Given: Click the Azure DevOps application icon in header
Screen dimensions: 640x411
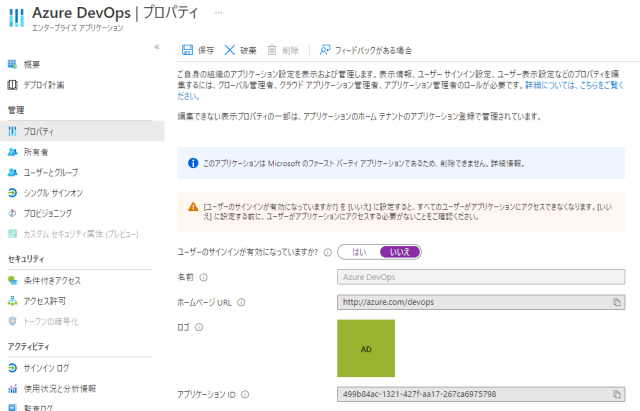Looking at the screenshot, I should [x=16, y=17].
